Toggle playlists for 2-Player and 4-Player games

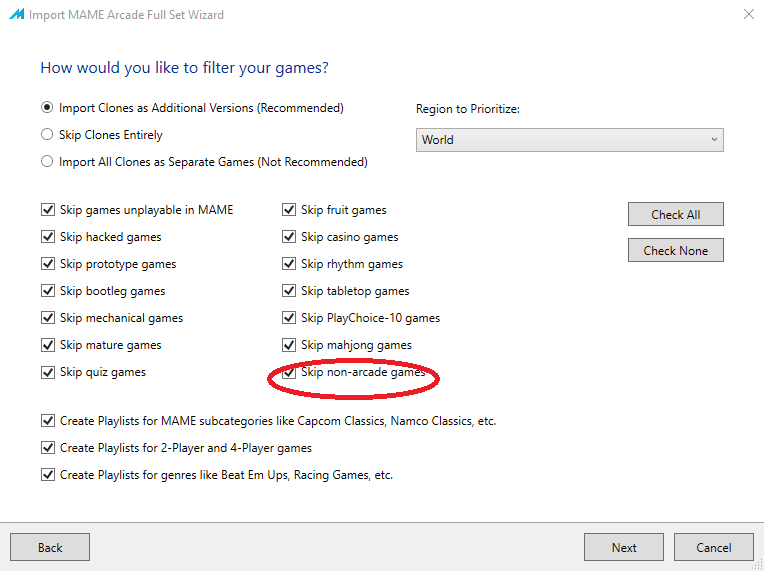(x=48, y=448)
